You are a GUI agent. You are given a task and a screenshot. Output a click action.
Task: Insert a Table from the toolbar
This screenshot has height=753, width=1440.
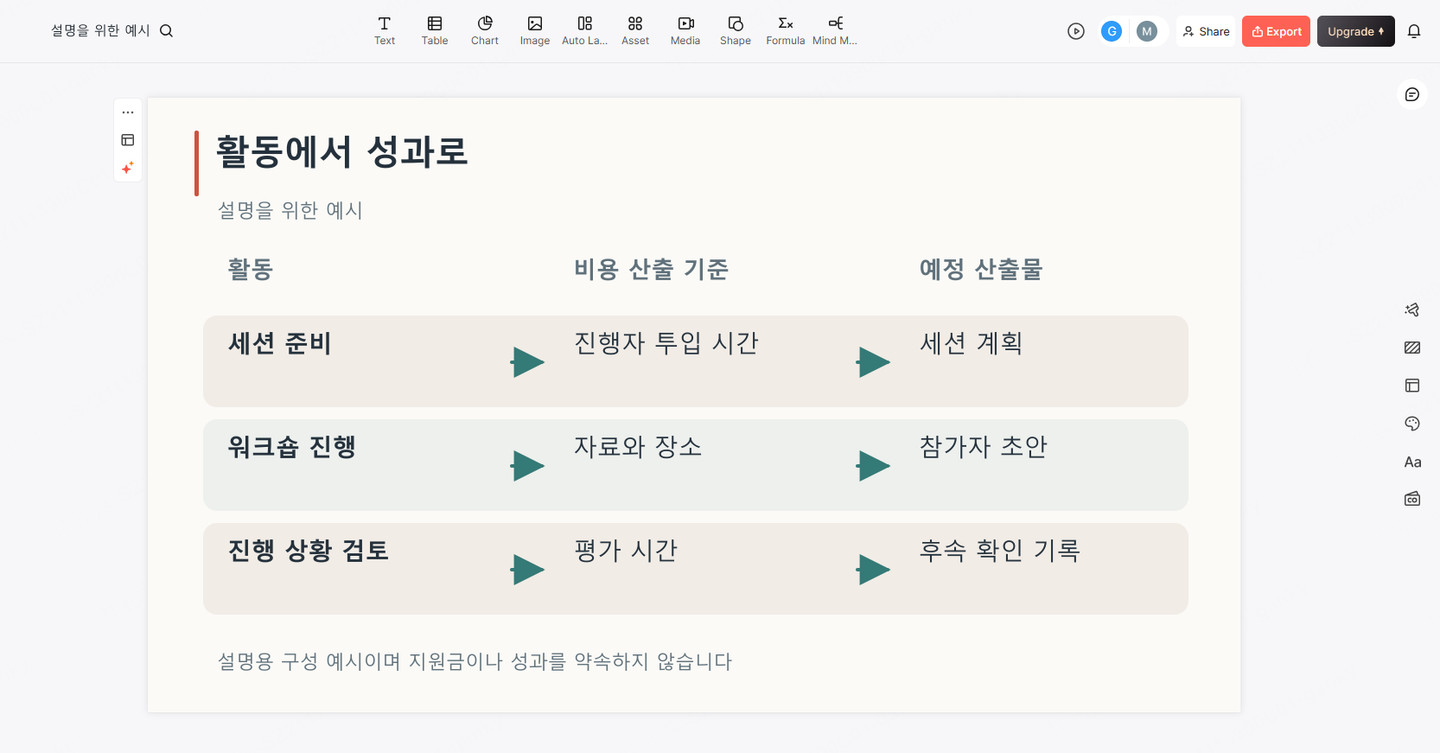pos(434,30)
